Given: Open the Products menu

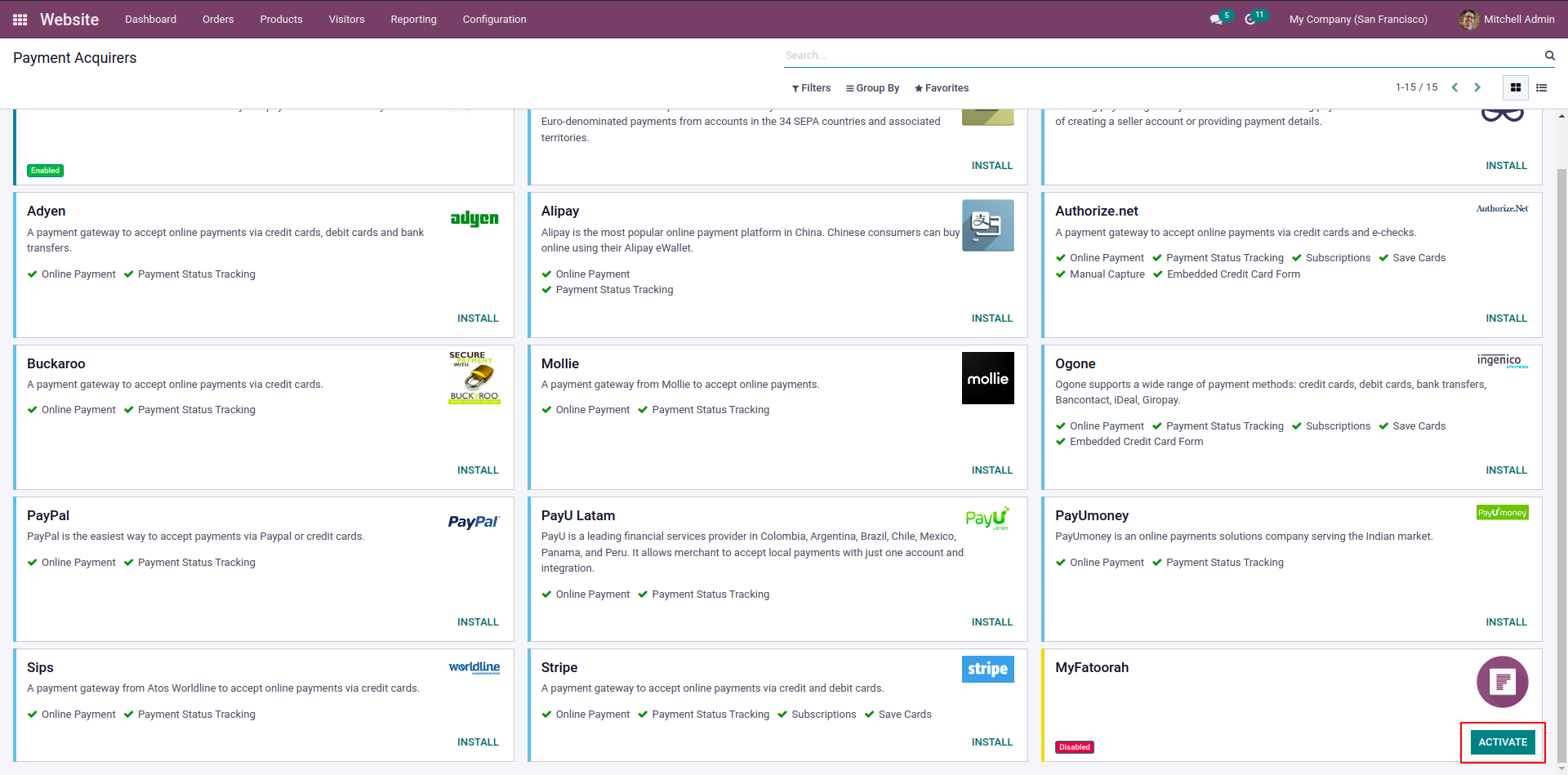Looking at the screenshot, I should click(281, 20).
